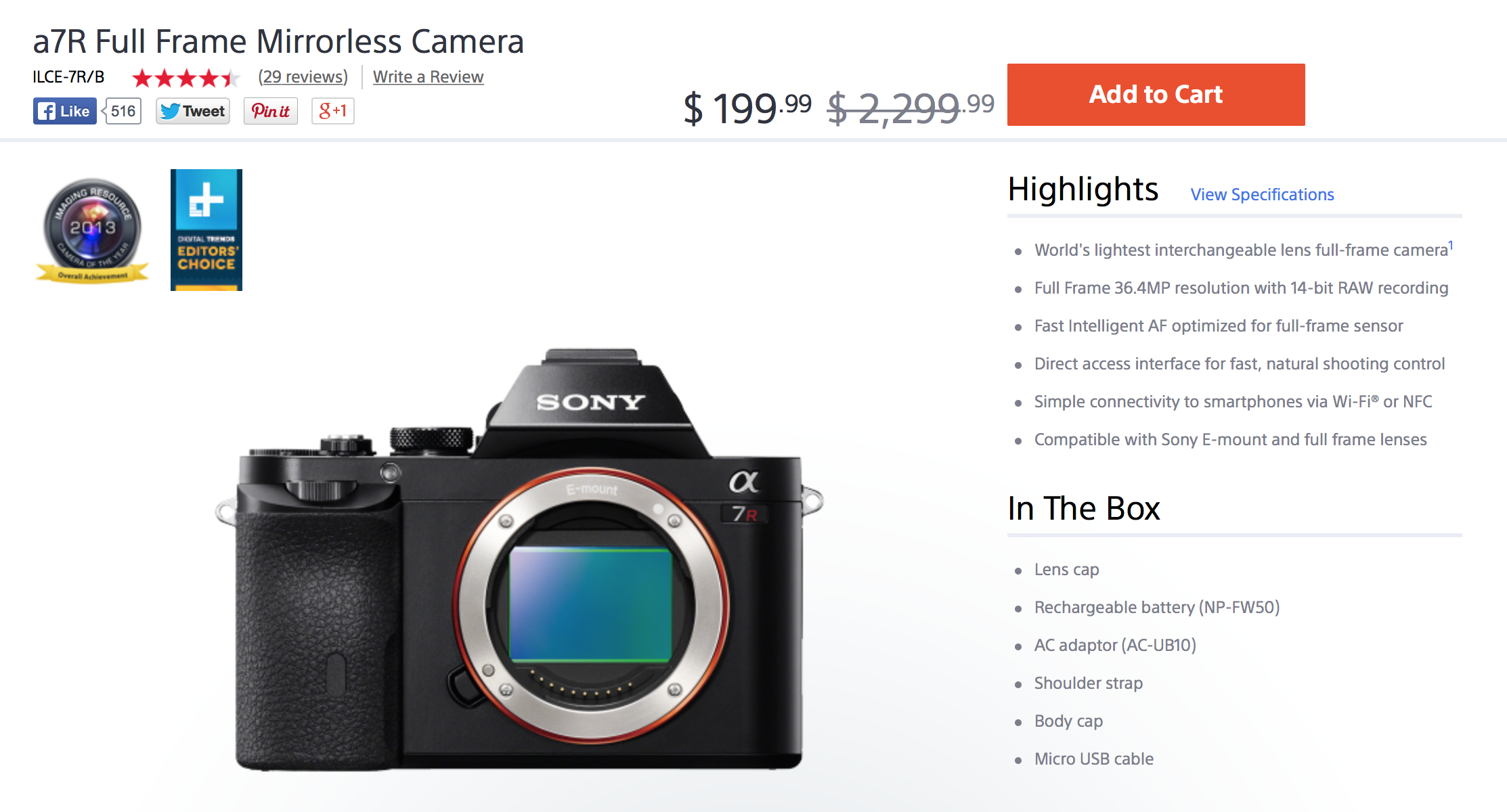Click the Rechargeable battery (NP-FW50) list item

point(1156,608)
